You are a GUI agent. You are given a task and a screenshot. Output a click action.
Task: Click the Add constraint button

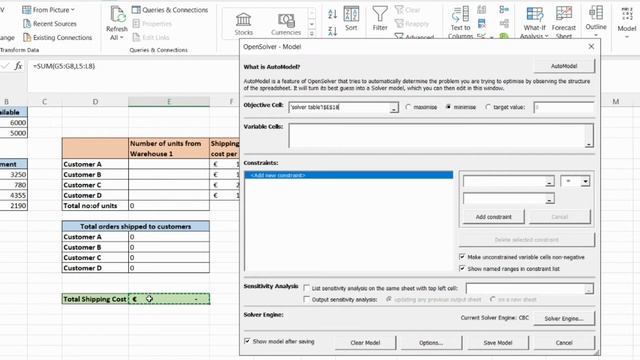tap(493, 217)
